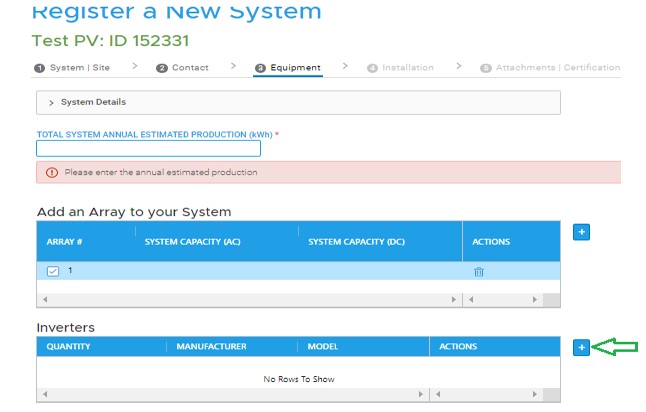Click the MODEL column header in Inverters

click(322, 347)
